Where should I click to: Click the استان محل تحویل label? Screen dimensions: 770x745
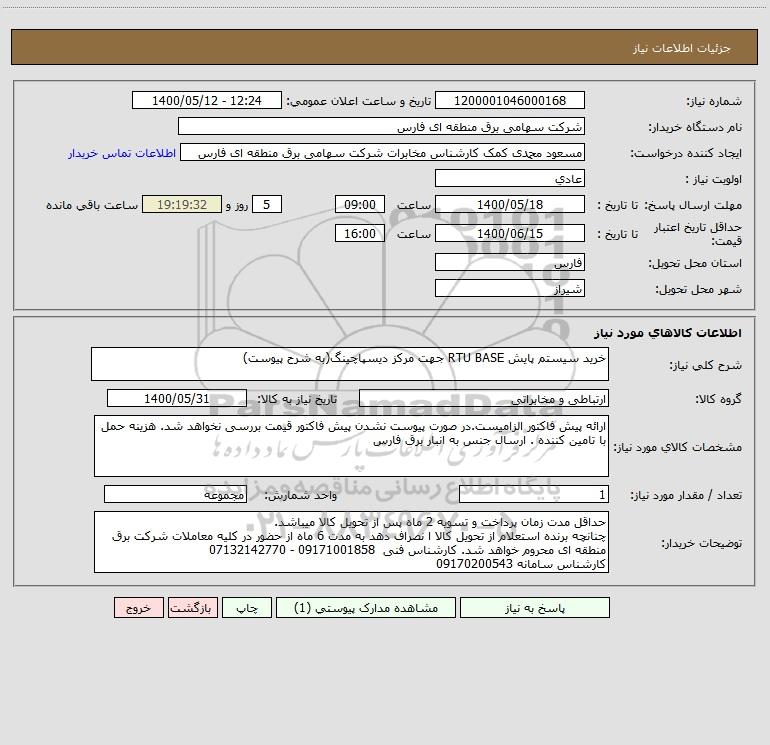tap(695, 264)
